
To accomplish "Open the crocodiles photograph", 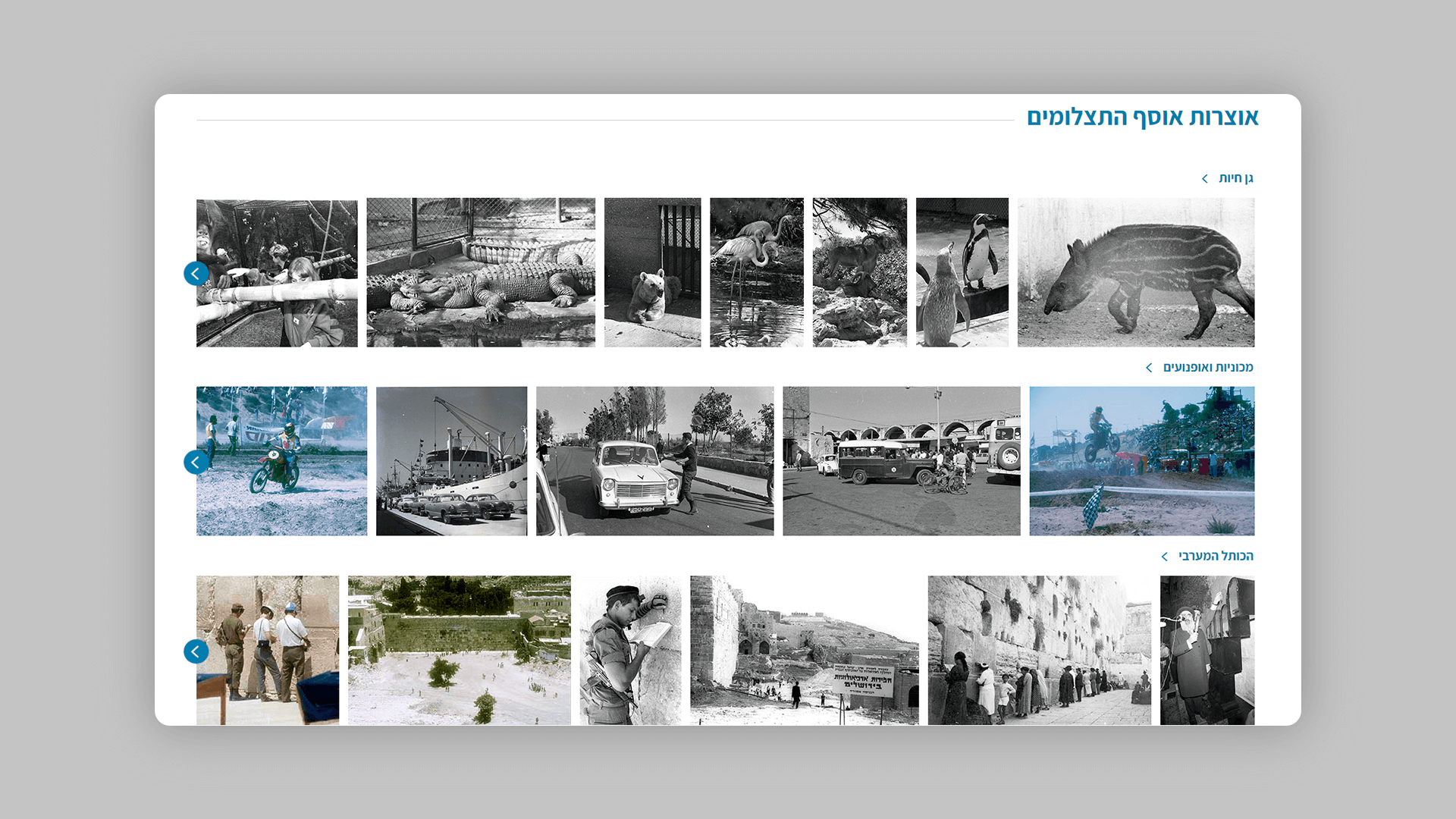I will coord(481,272).
